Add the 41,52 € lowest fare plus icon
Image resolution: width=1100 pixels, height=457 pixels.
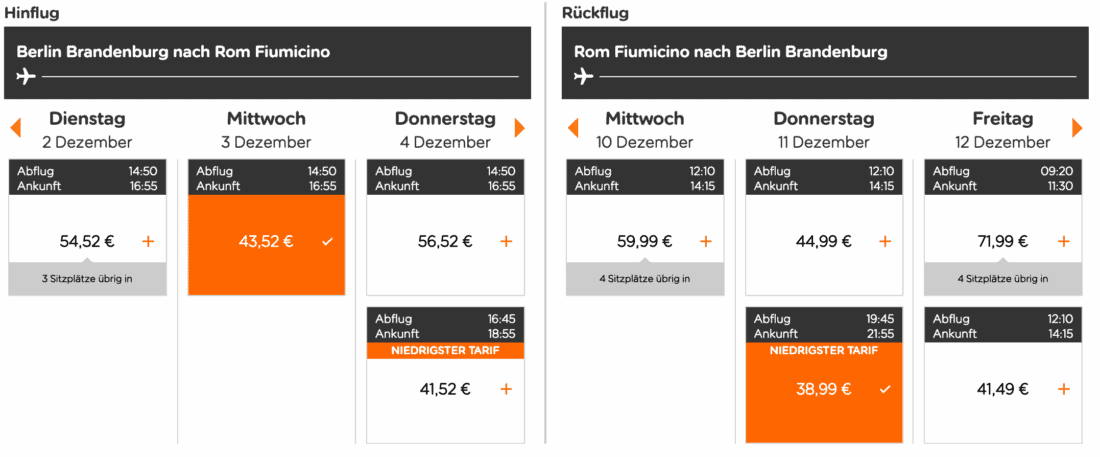tap(506, 389)
